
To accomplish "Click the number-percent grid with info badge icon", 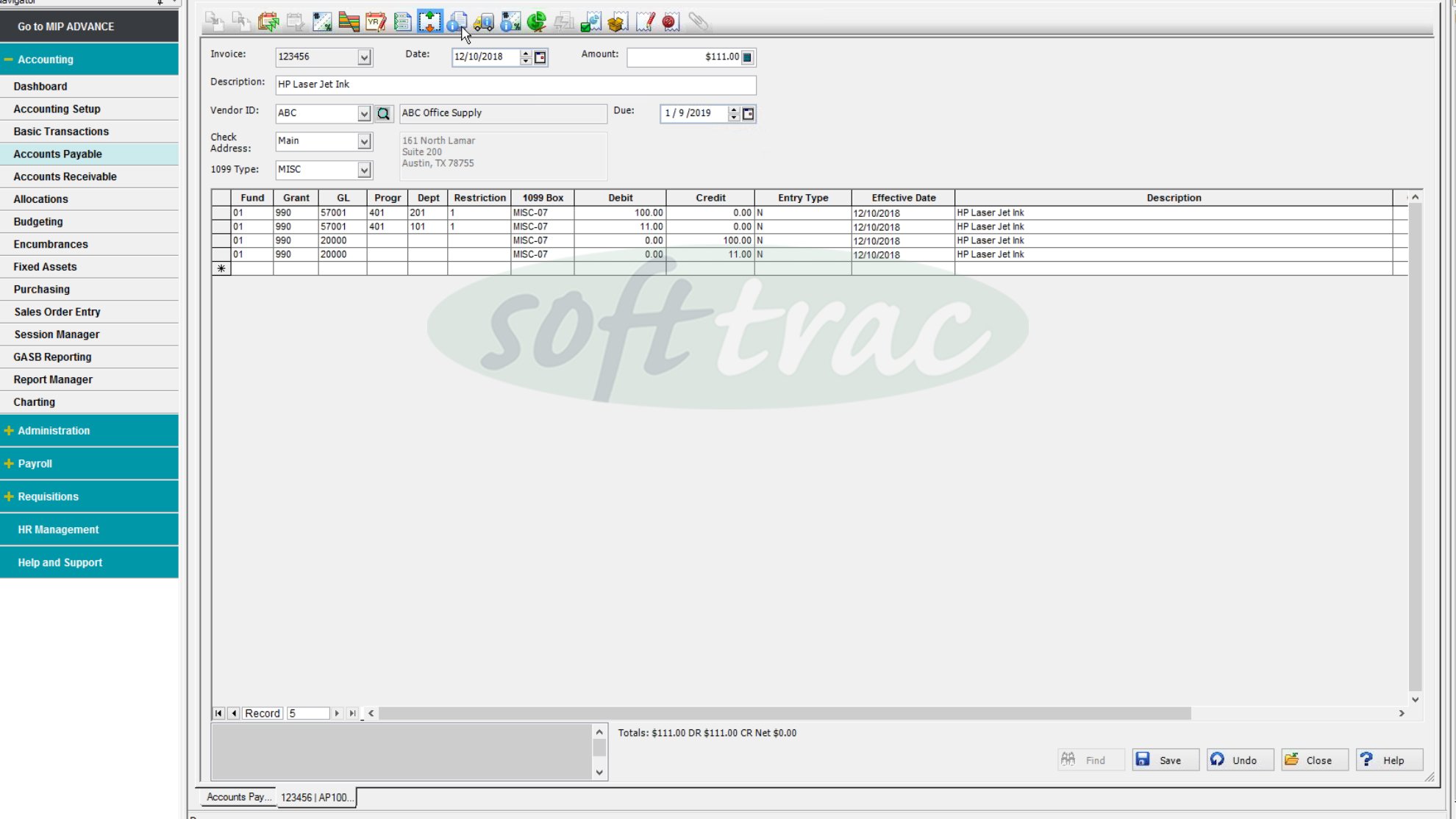I will 510,22.
